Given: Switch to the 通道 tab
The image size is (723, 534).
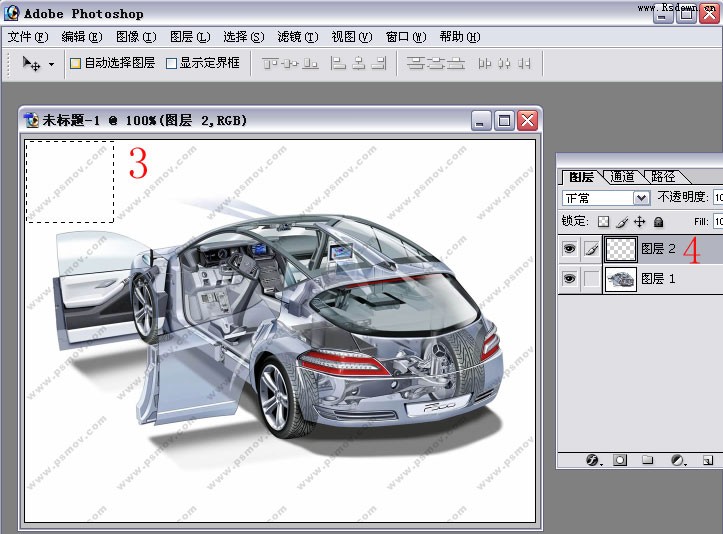Looking at the screenshot, I should [623, 176].
